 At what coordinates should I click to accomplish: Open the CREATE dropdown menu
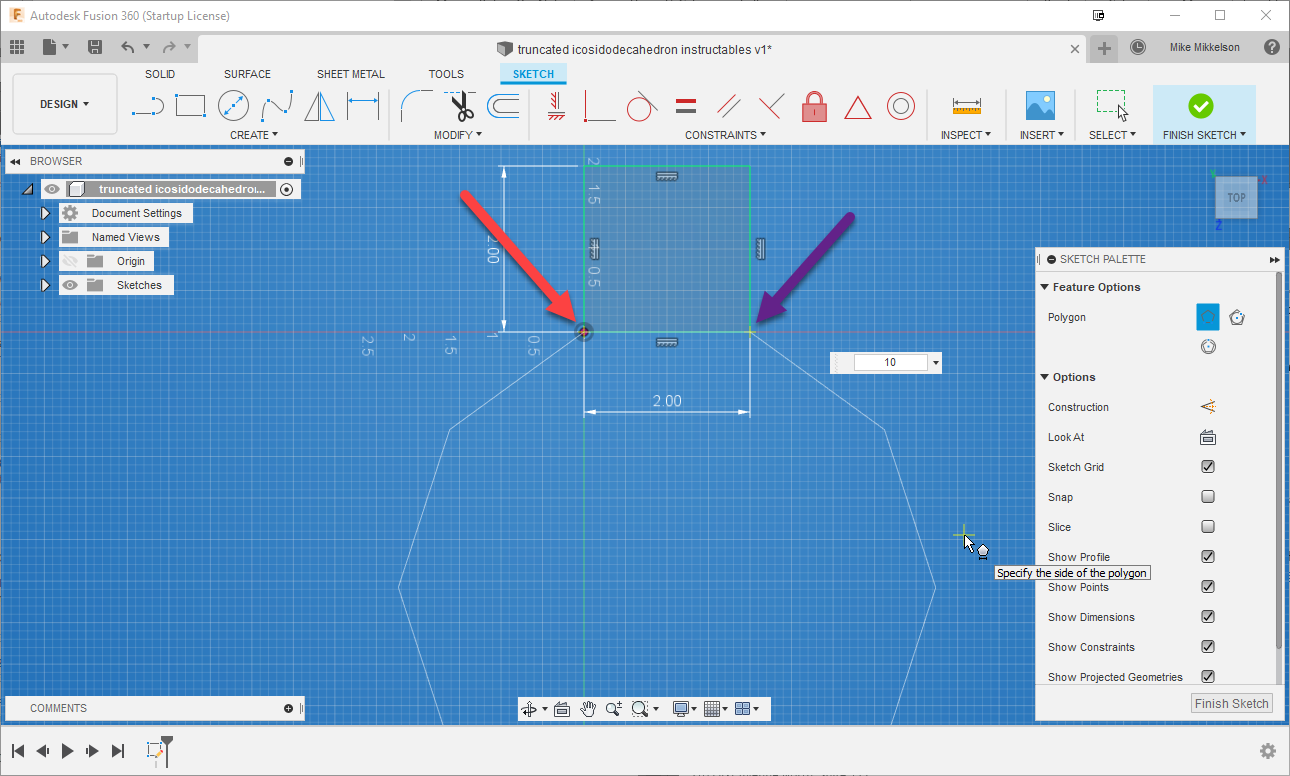(254, 134)
